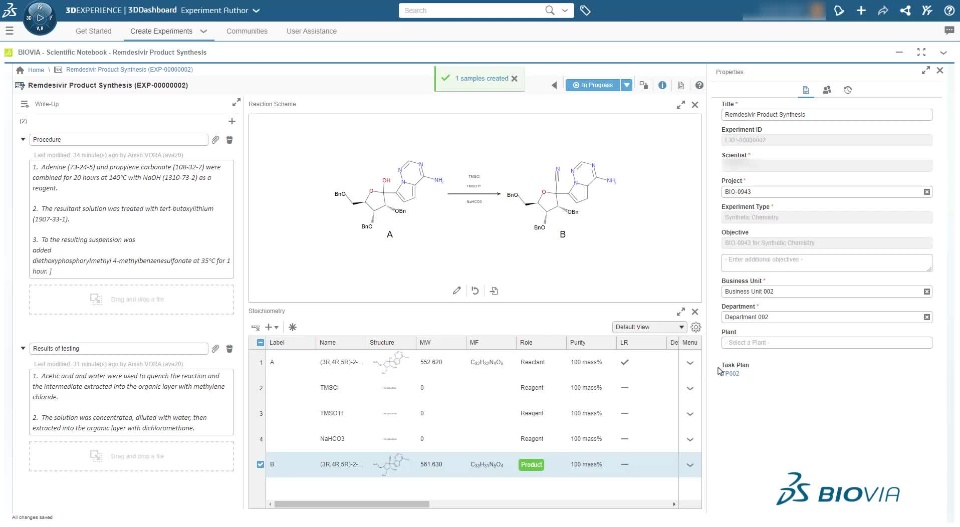This screenshot has width=960, height=527.
Task: Collapse the Procedure section
Action: (23, 140)
